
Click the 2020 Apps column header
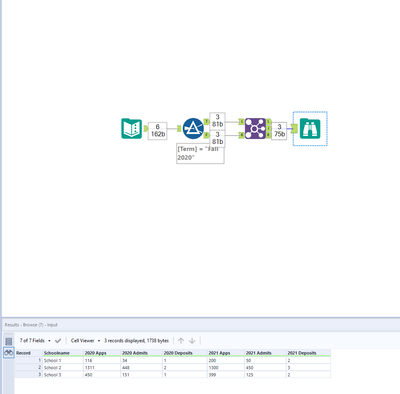coord(102,353)
